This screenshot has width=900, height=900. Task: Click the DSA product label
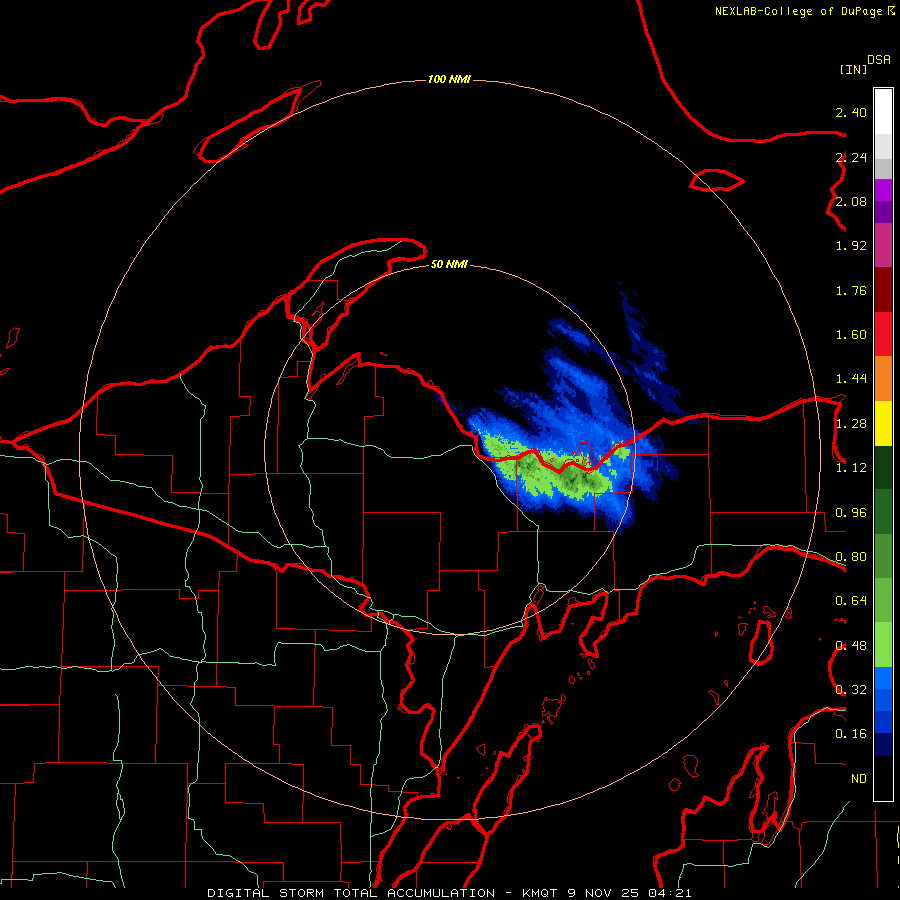coord(879,60)
